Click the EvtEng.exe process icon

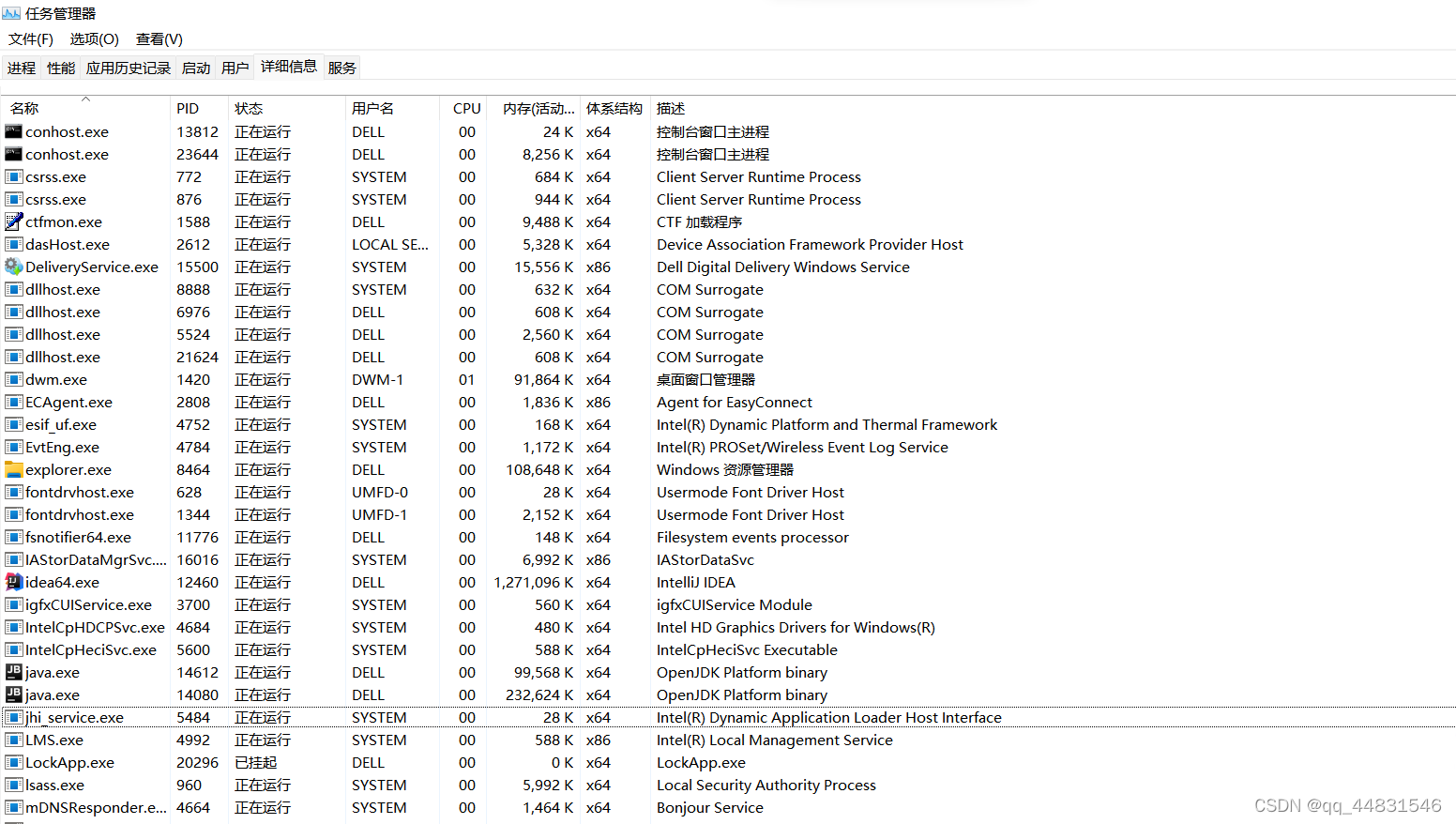(x=13, y=447)
